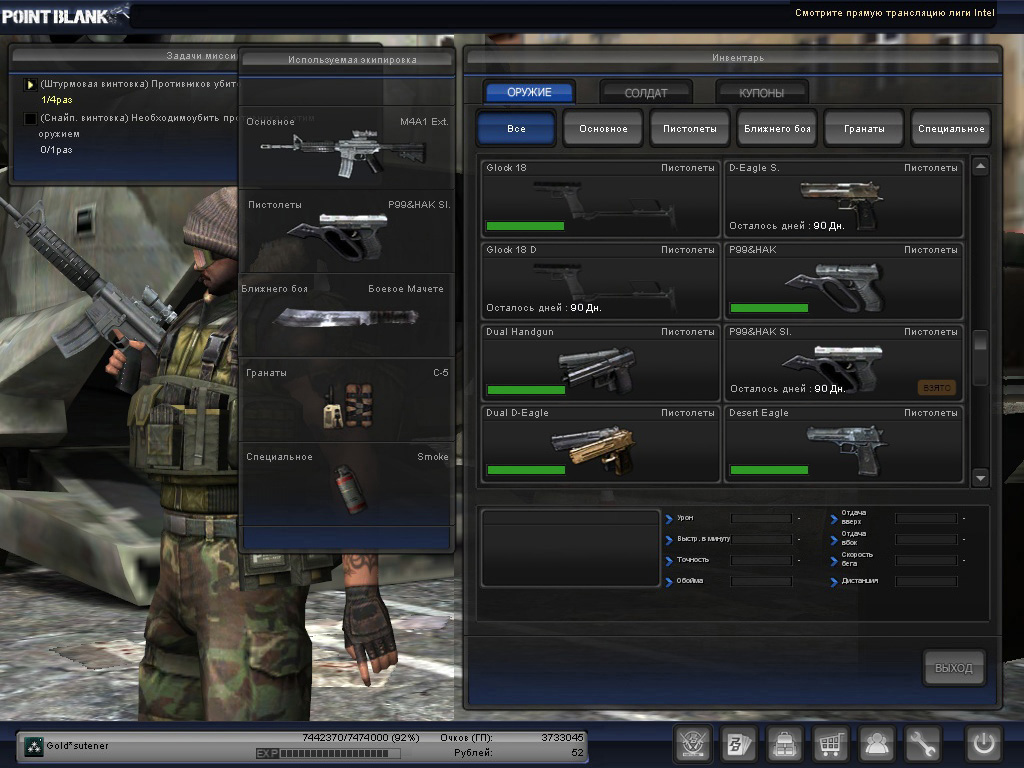Viewport: 1024px width, 768px height.
Task: Open the backpack inventory icon
Action: (x=784, y=743)
